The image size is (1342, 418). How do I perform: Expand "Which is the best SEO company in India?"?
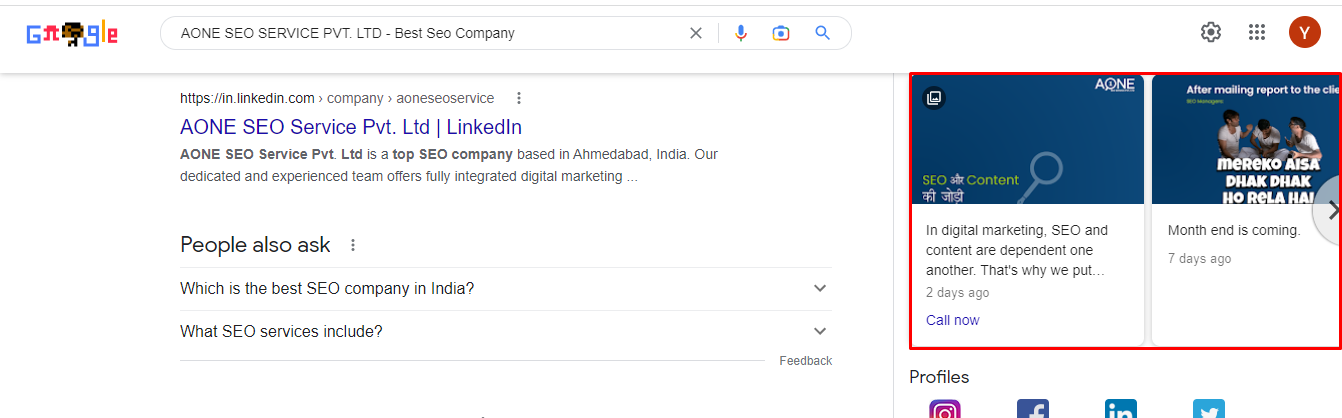(x=506, y=288)
